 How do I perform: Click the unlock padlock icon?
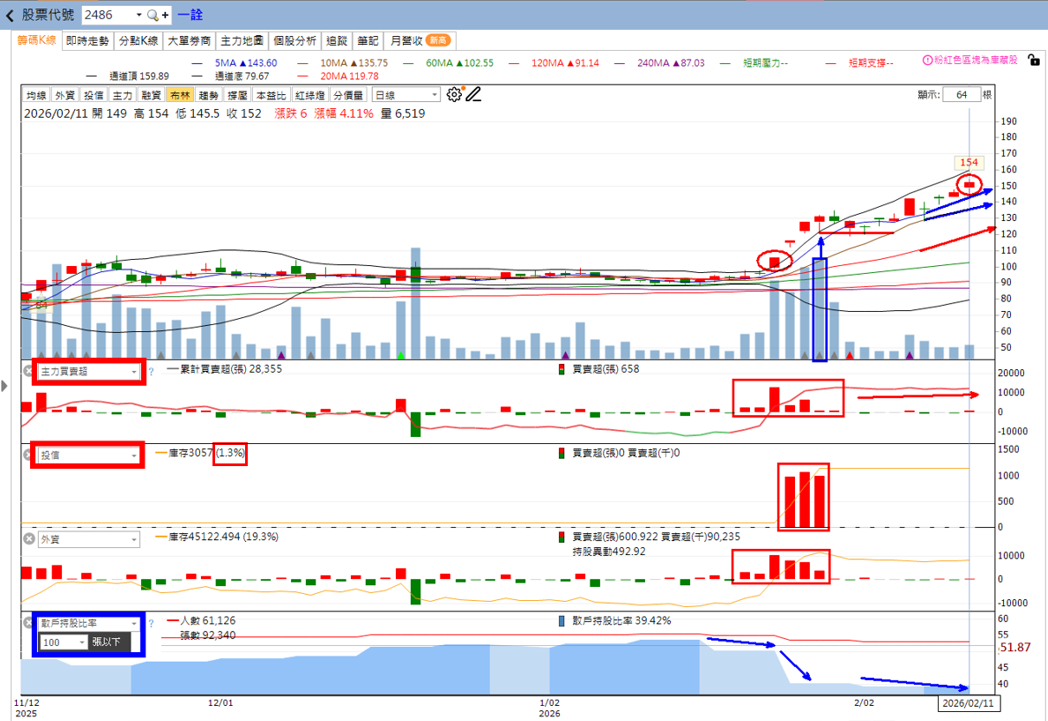pyautogui.click(x=1033, y=59)
